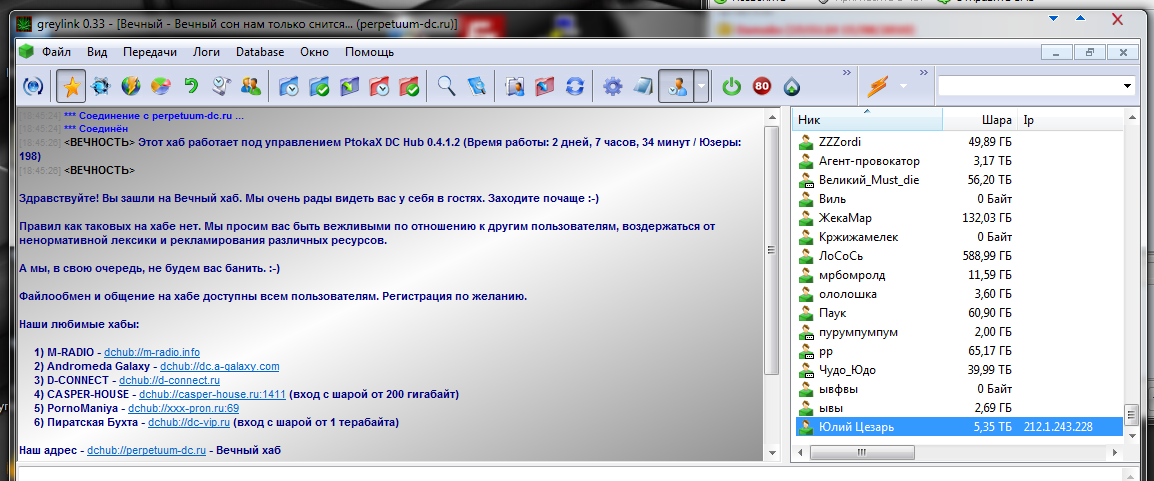This screenshot has width=1154, height=481.
Task: Click the two users icon in toolbar
Action: (250, 87)
